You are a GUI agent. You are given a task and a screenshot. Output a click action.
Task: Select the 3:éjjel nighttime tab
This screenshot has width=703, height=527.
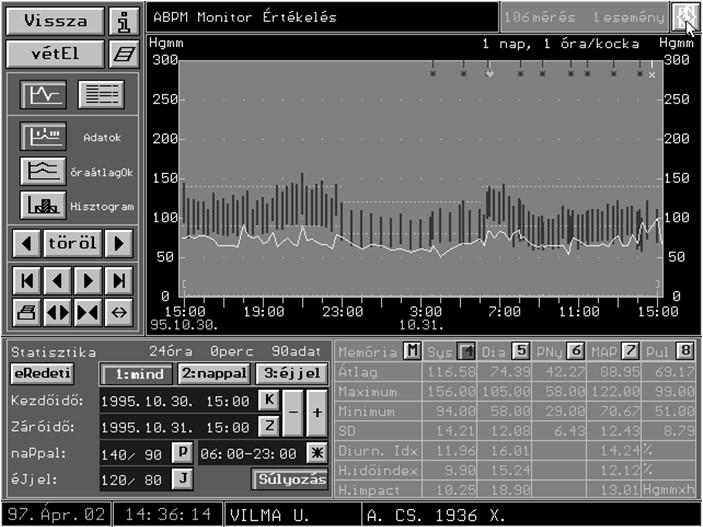(292, 374)
